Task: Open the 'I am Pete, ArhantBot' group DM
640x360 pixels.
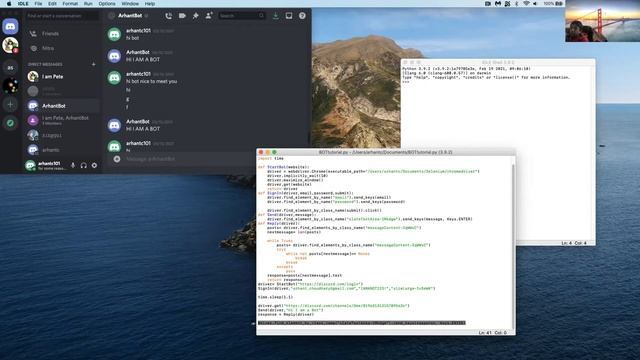Action: click(61, 120)
